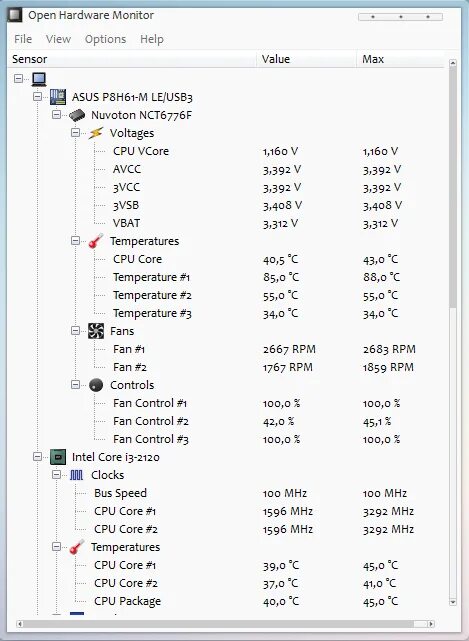Click the Nuvoton NCT6776F chip icon
The image size is (469, 641).
(x=77, y=115)
